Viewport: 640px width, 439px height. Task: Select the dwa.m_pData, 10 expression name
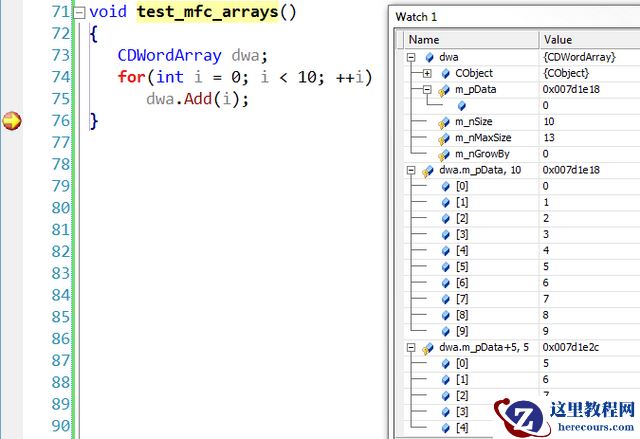tap(480, 170)
